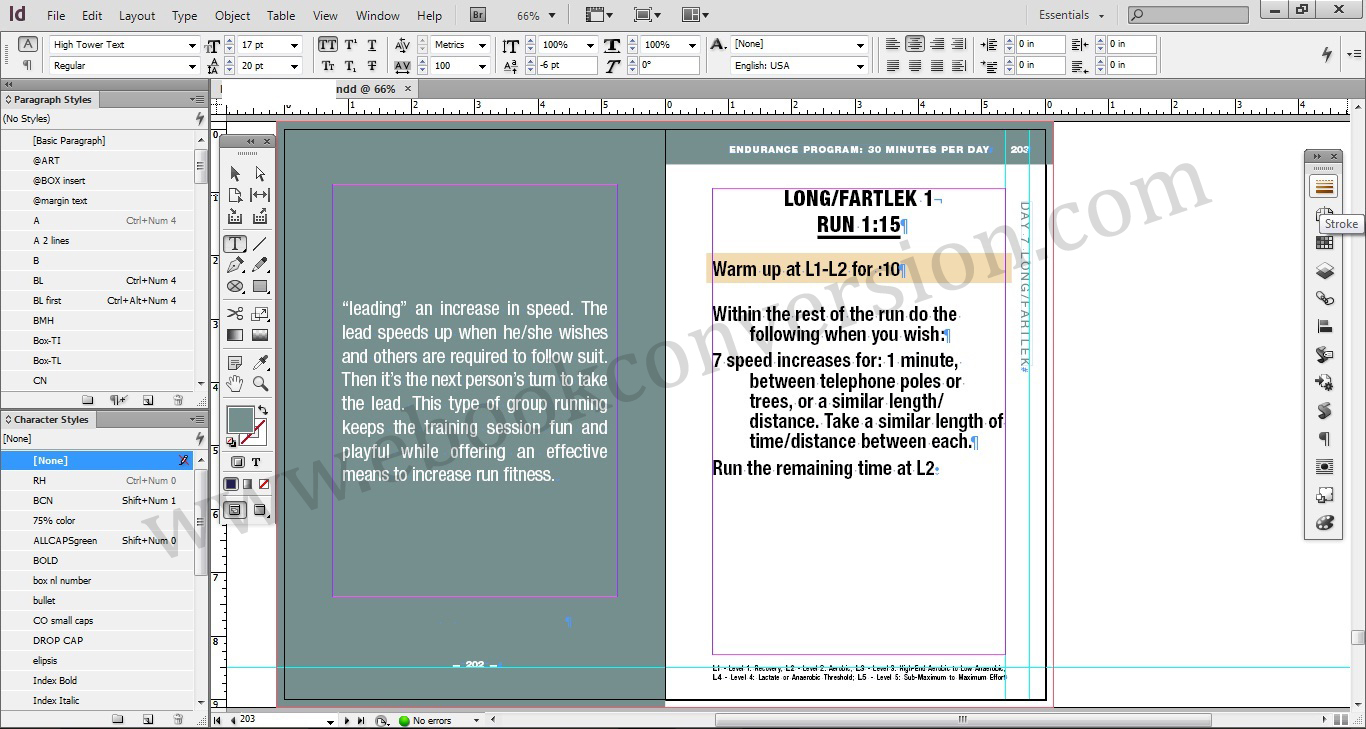Open Bridge from the application bar

coord(478,15)
